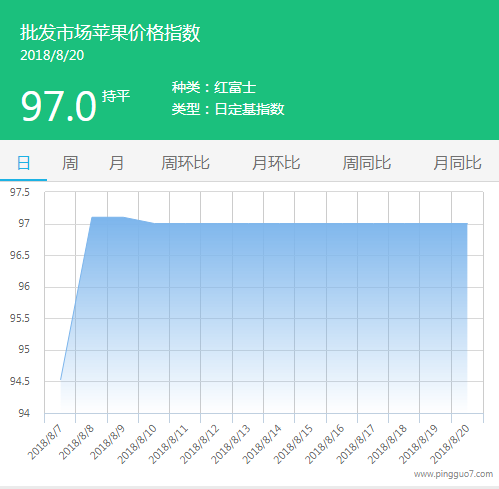The height and width of the screenshot is (489, 499).
Task: Click the 96 y-axis label
Action: pos(24,286)
